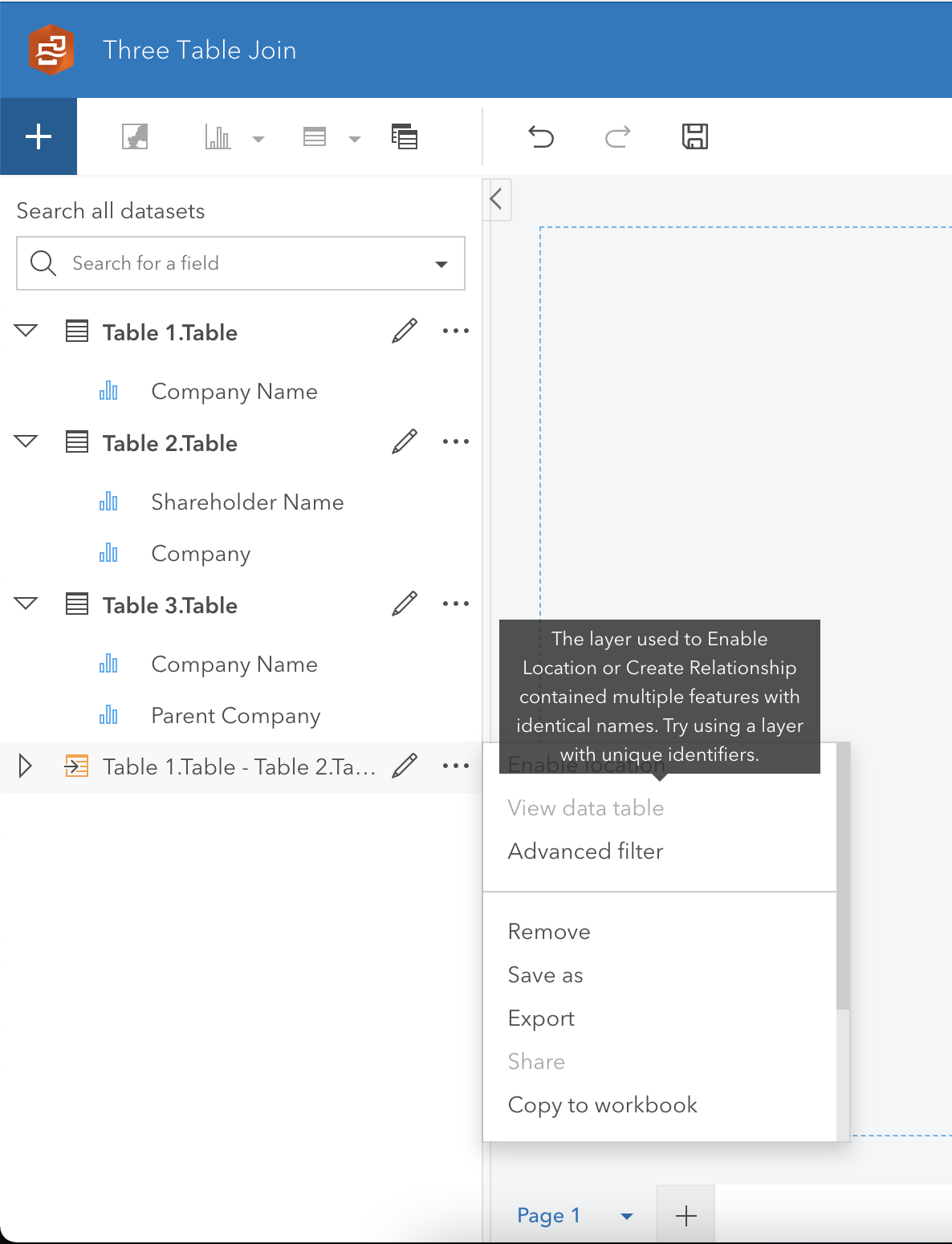
Task: Collapse the Table 1.Table field list
Action: [25, 331]
